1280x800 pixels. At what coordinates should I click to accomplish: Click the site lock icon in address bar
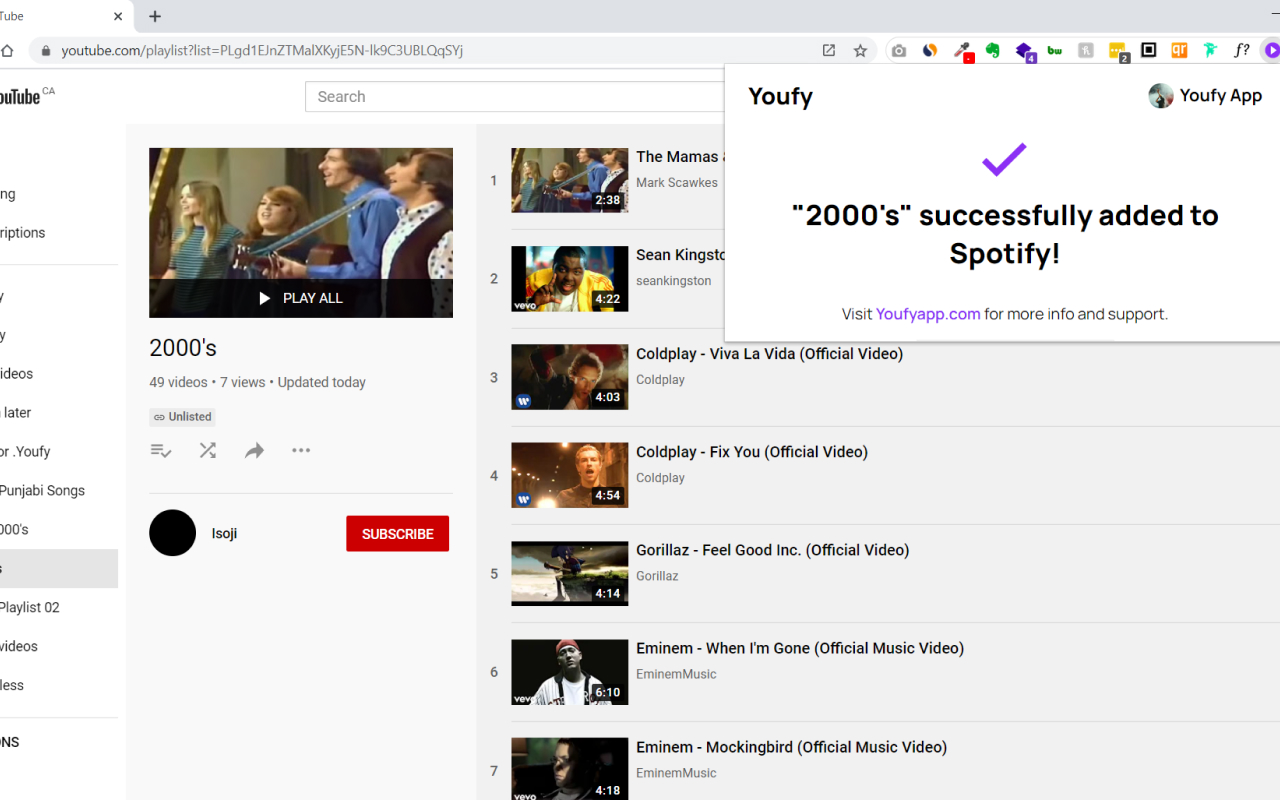(x=45, y=51)
